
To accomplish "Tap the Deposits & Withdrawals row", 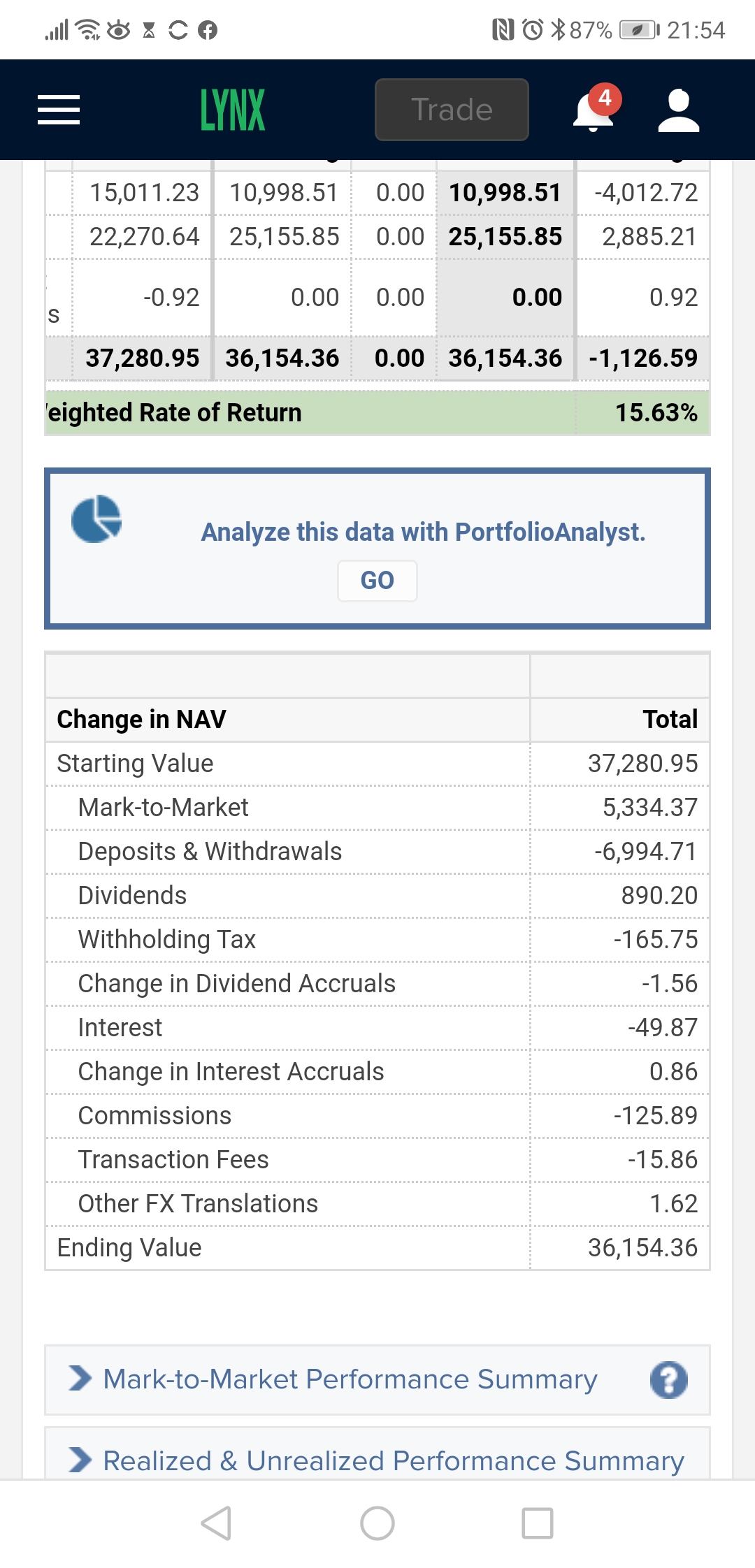I will pos(377,852).
